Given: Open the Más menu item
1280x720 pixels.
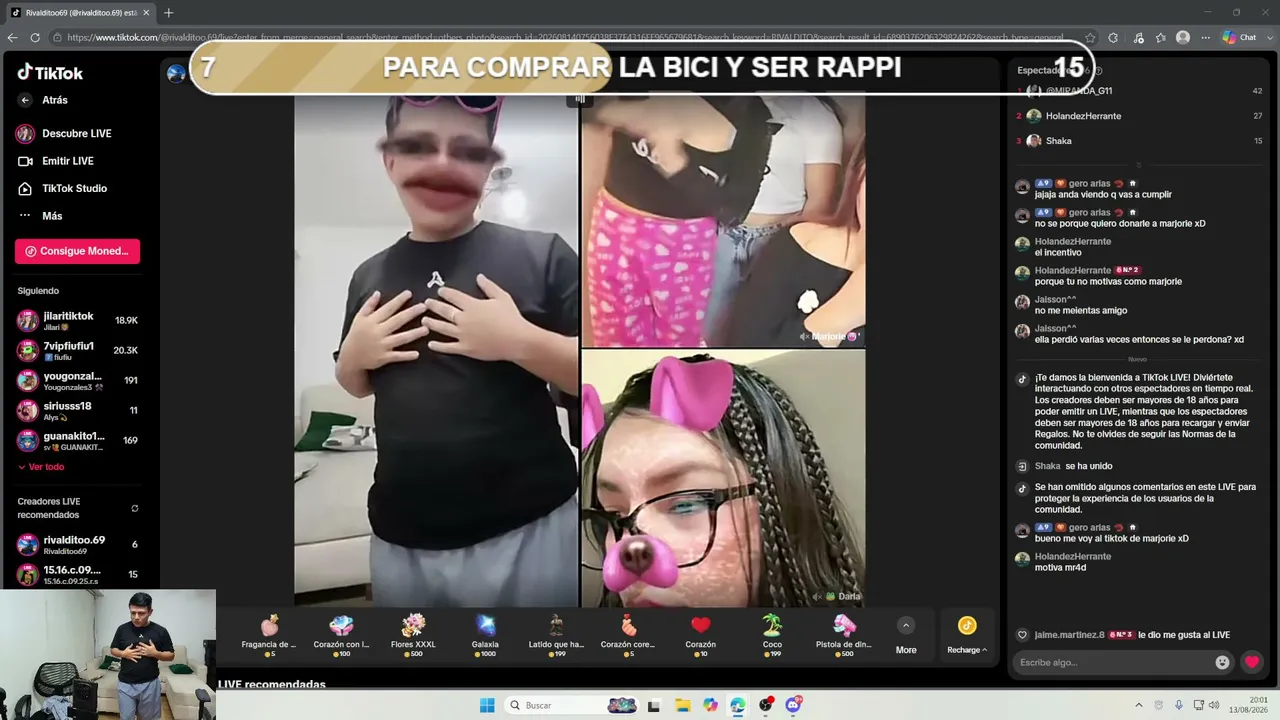Looking at the screenshot, I should 40,216.
